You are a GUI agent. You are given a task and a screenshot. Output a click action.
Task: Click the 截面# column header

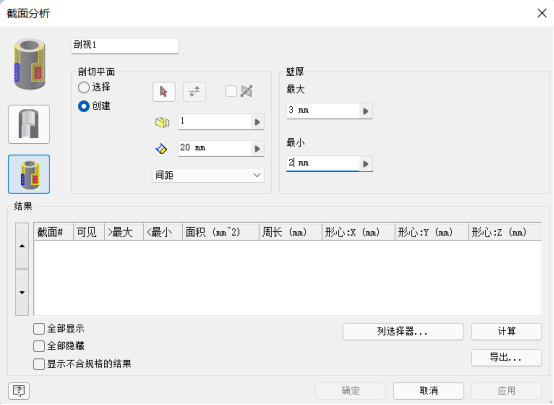[x=54, y=232]
